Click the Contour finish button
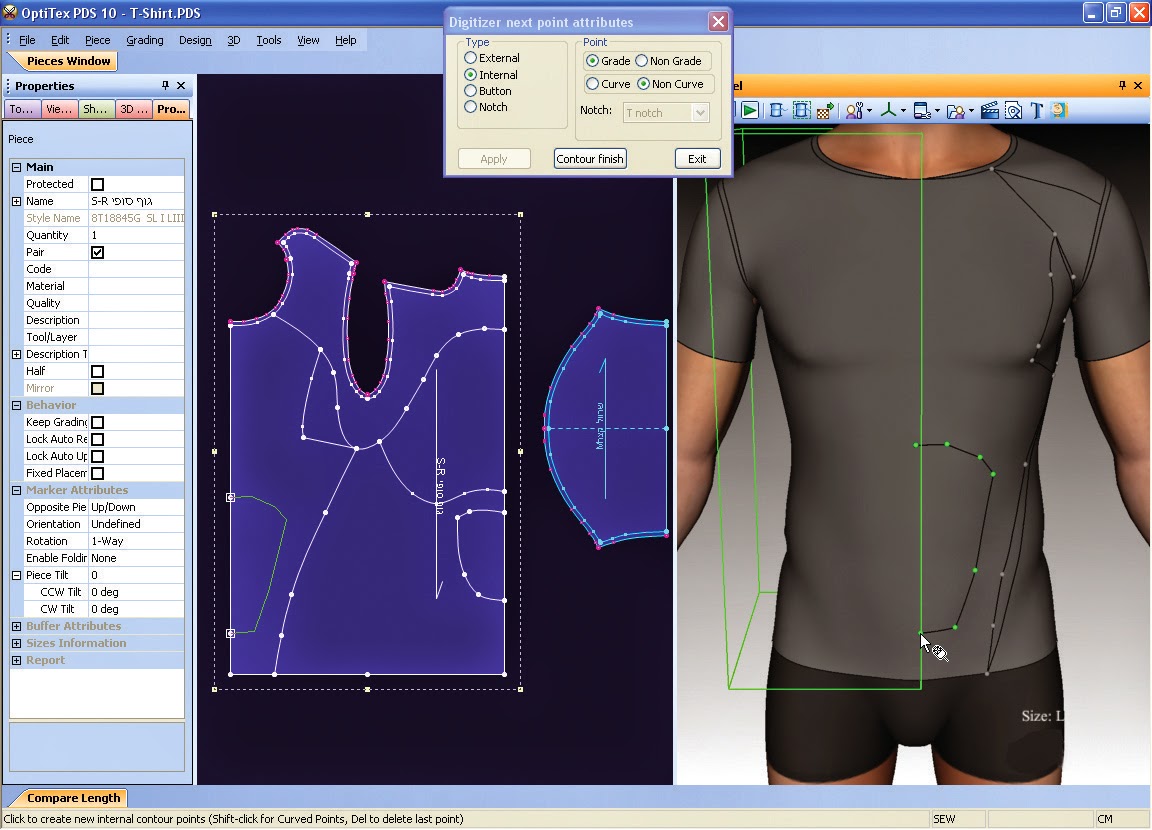This screenshot has height=830, width=1152. coord(590,159)
